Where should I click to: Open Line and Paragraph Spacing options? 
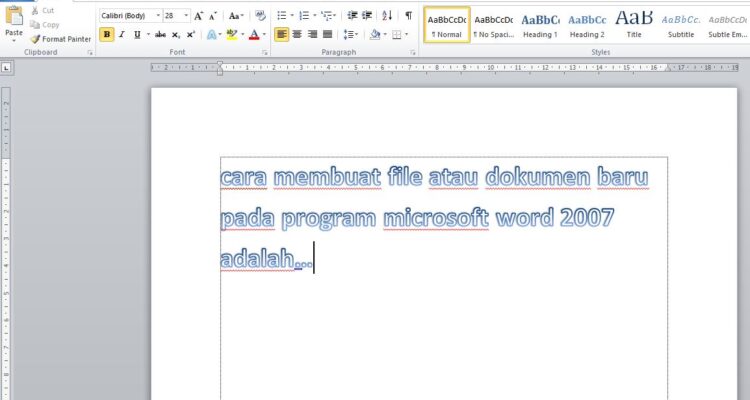(350, 34)
